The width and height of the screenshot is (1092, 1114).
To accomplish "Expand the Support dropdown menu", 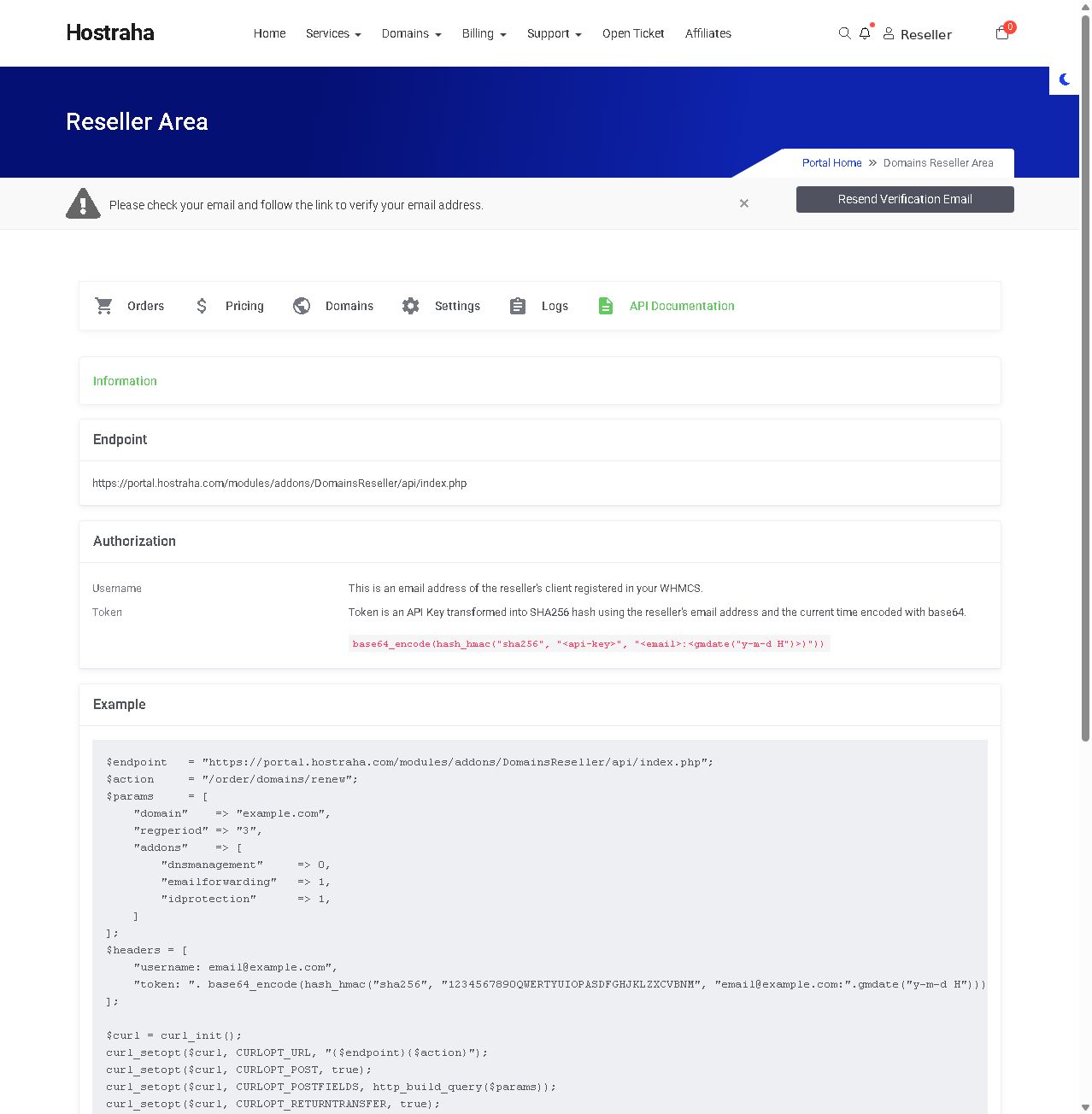I will click(555, 33).
